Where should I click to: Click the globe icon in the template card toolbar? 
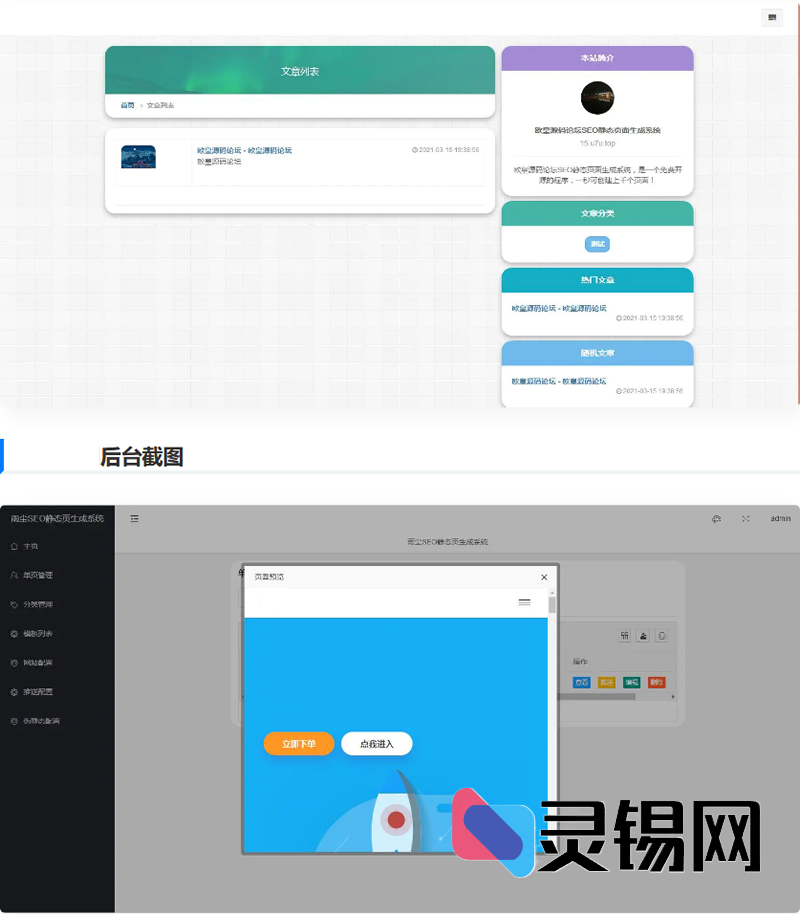(x=662, y=635)
